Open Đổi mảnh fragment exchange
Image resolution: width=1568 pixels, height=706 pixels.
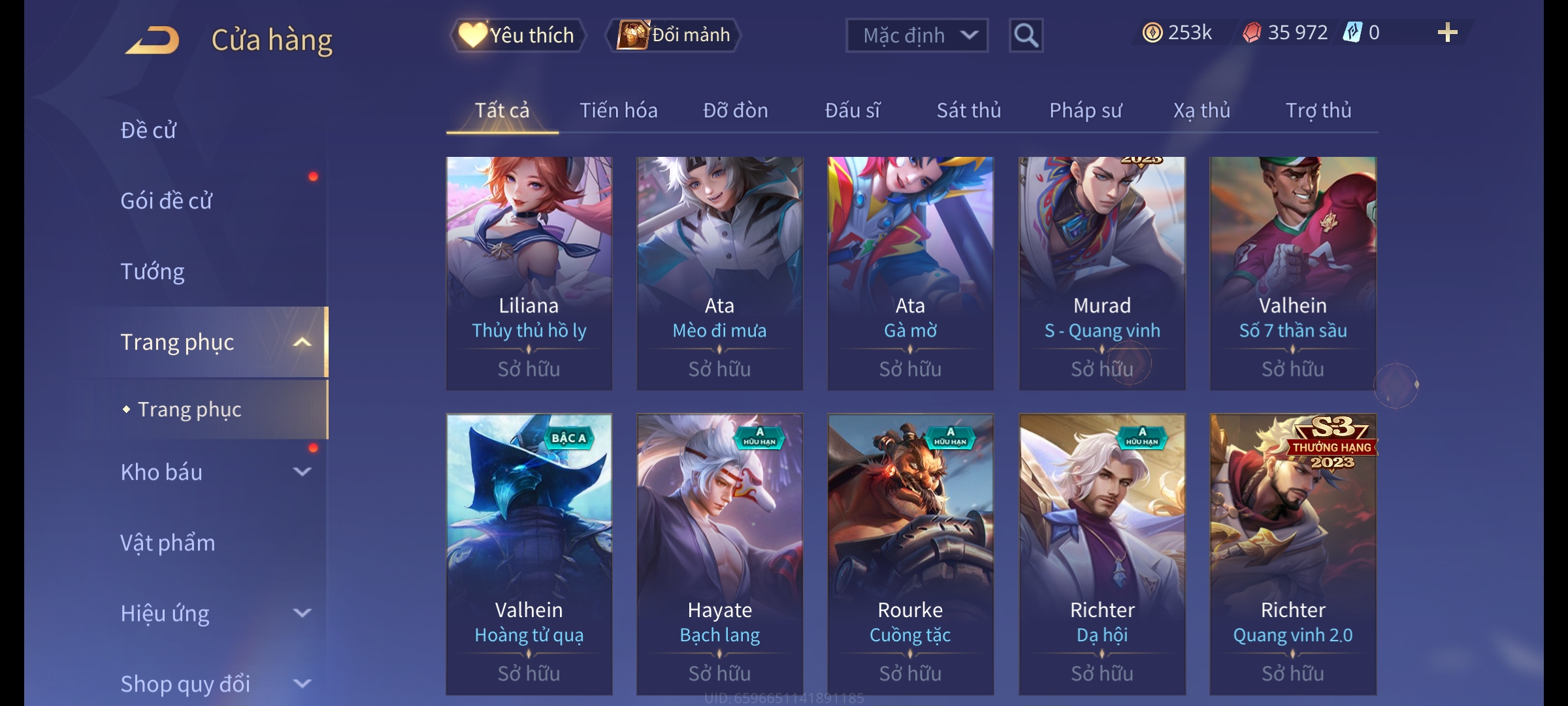click(674, 35)
